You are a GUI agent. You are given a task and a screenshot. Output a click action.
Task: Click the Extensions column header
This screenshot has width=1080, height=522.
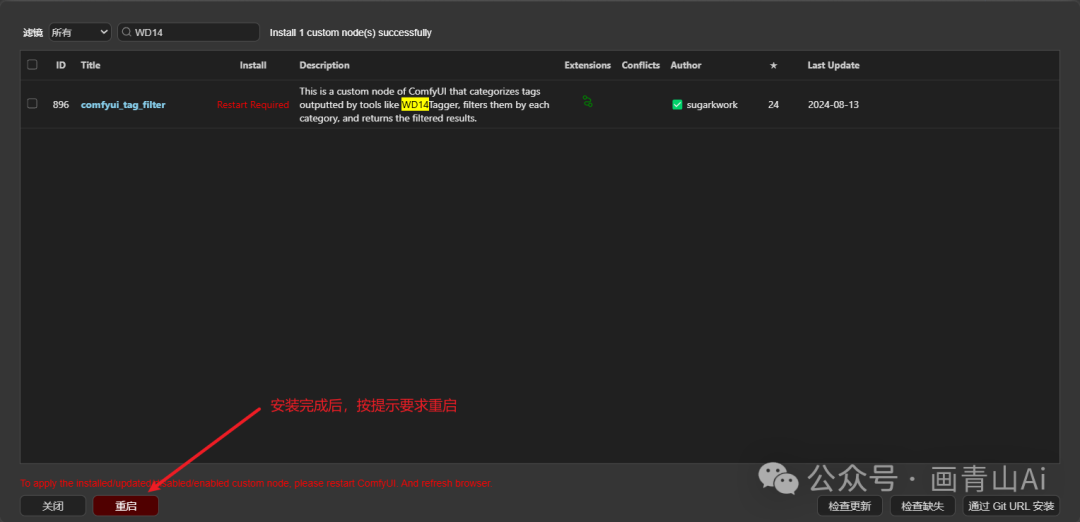pyautogui.click(x=588, y=65)
